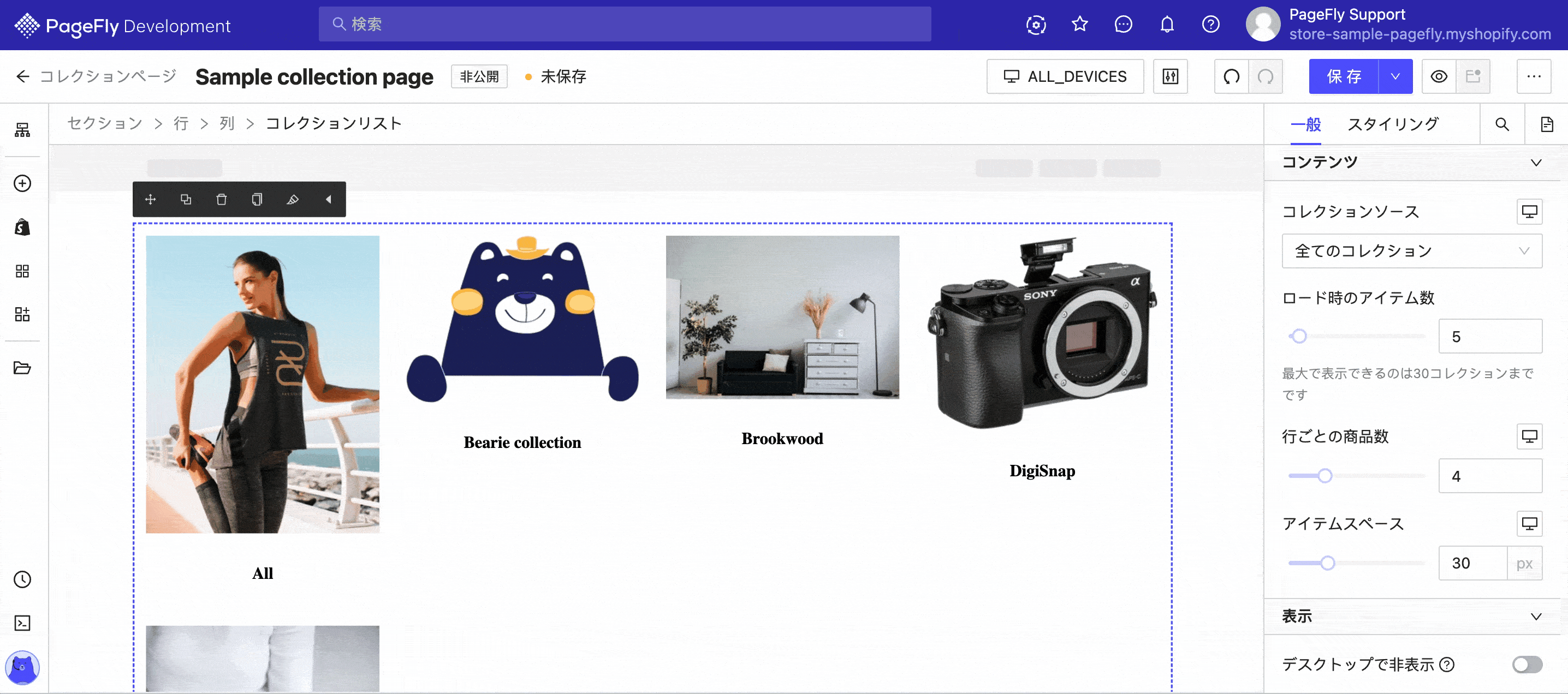Click the ロード時のアイテム数 value field showing 5
1568x694 pixels.
coord(1490,336)
